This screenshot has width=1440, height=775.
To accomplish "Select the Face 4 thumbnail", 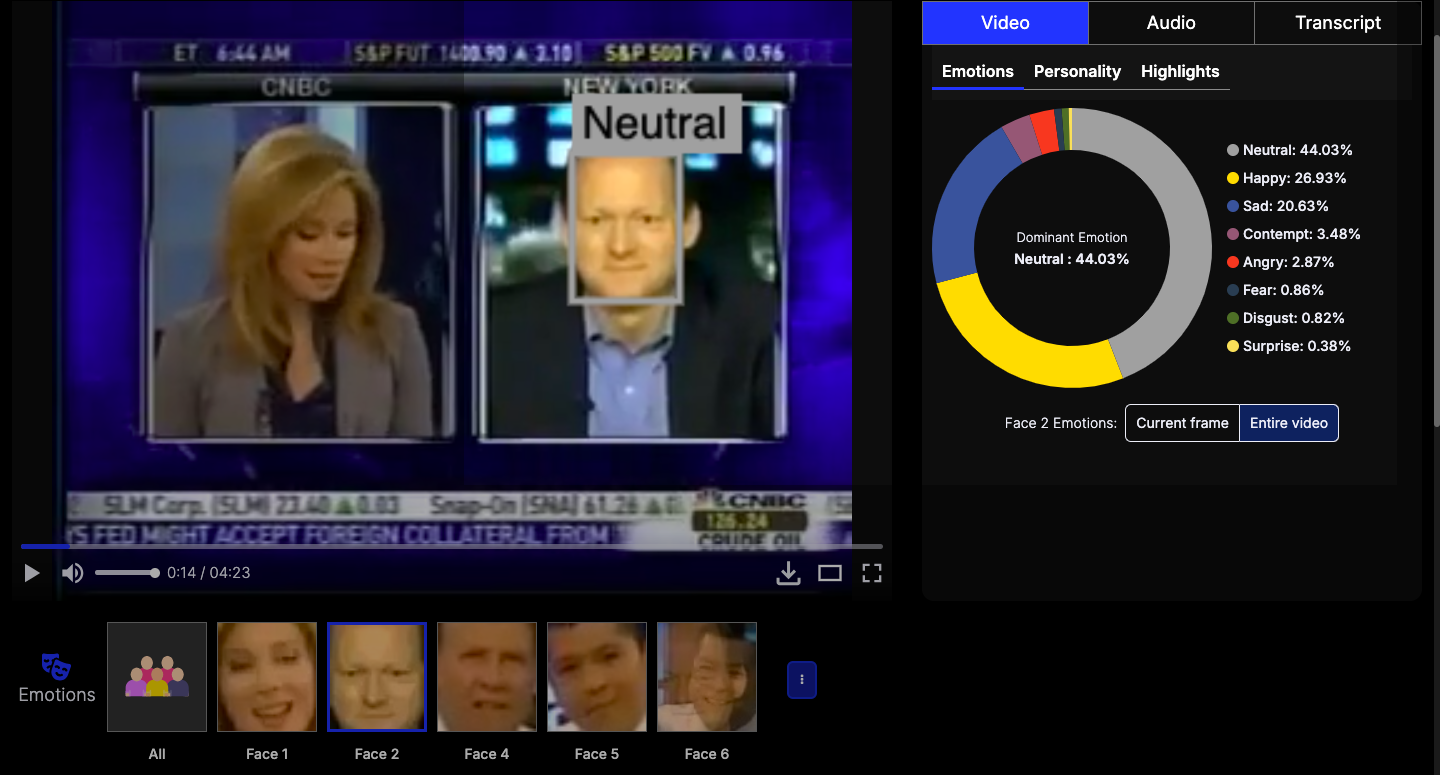I will point(487,677).
